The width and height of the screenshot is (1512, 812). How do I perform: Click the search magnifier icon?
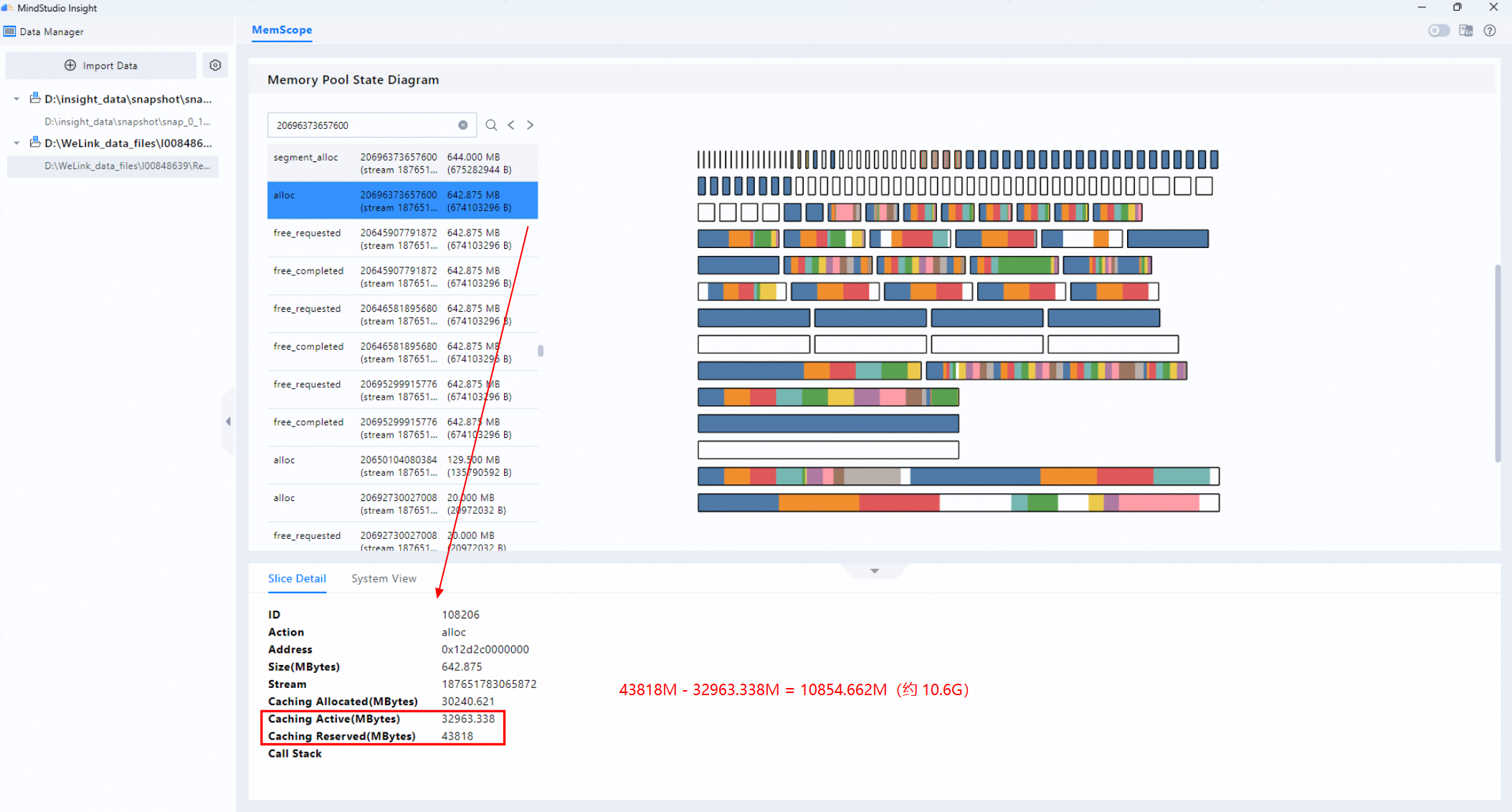click(x=491, y=125)
